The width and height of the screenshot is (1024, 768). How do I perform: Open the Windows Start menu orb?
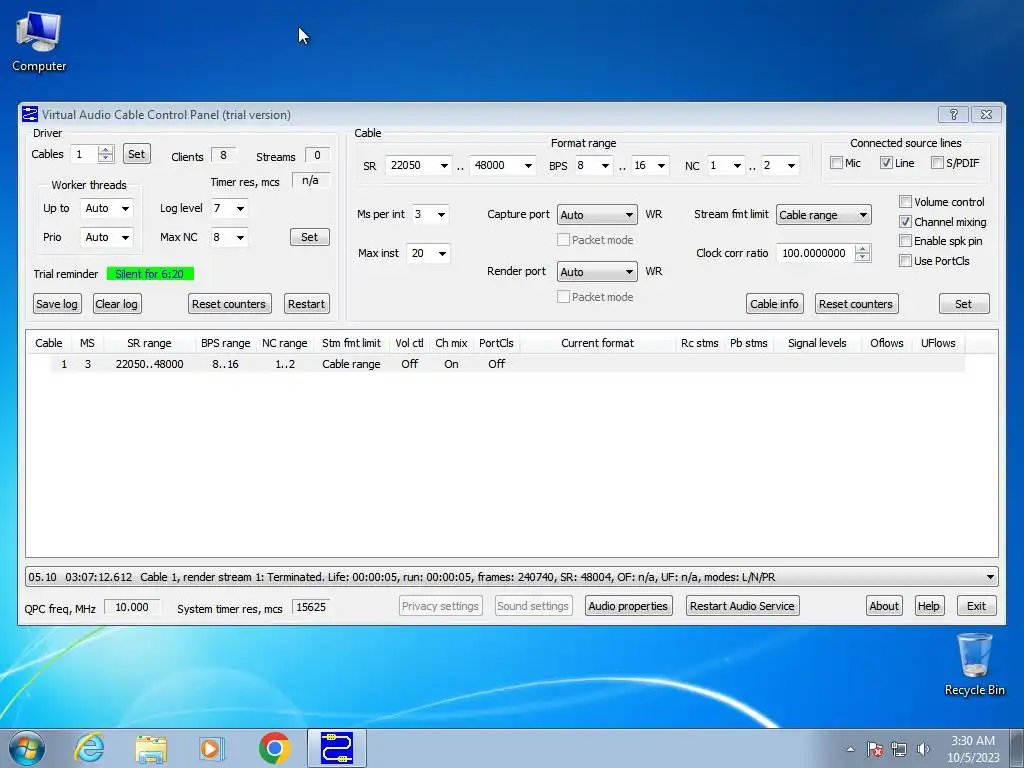pyautogui.click(x=27, y=748)
